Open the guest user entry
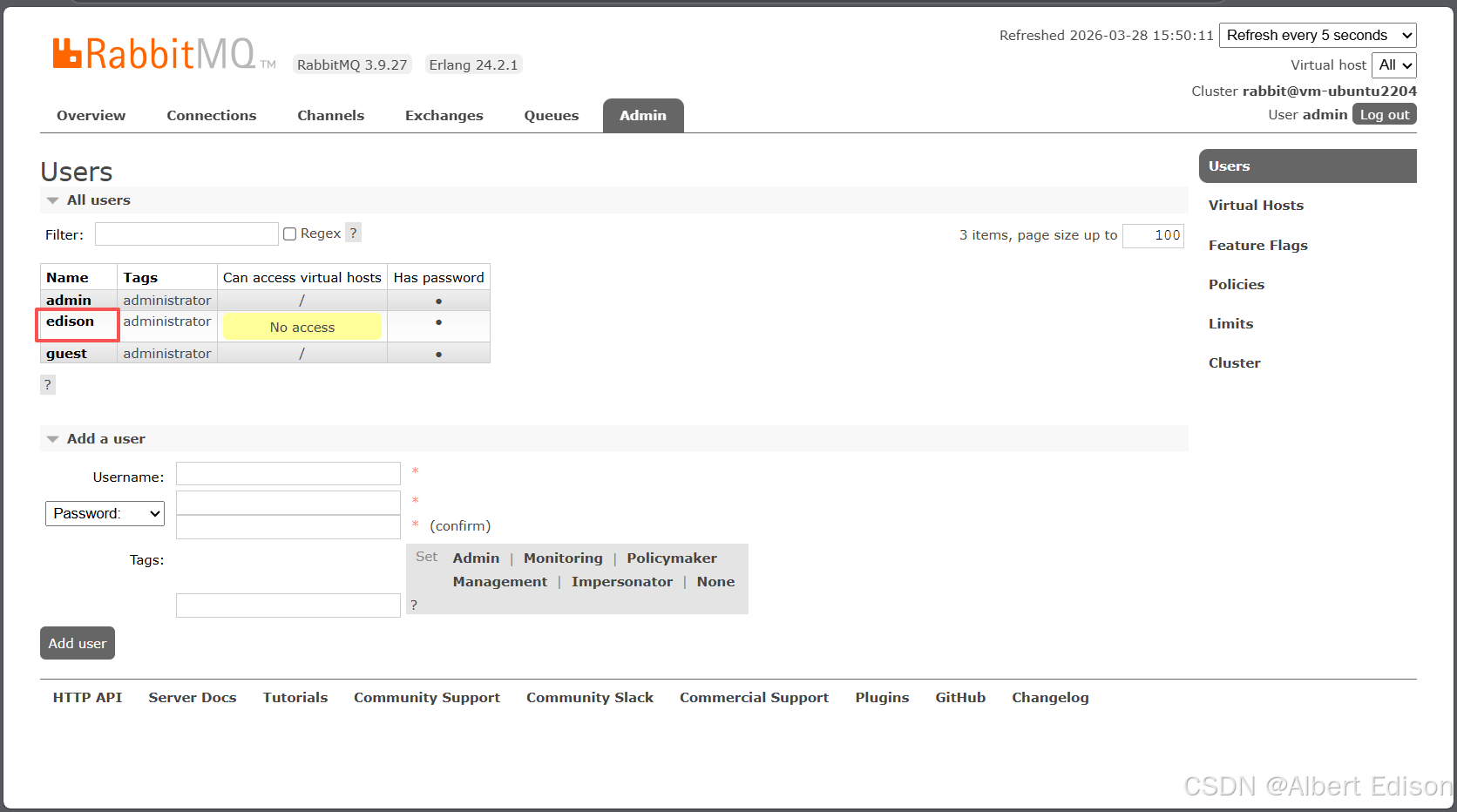Image resolution: width=1457 pixels, height=812 pixels. 66,353
